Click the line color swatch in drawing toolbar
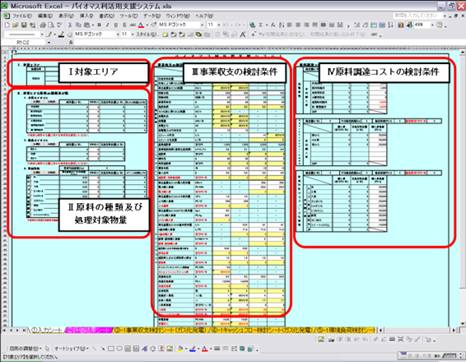 pos(192,349)
